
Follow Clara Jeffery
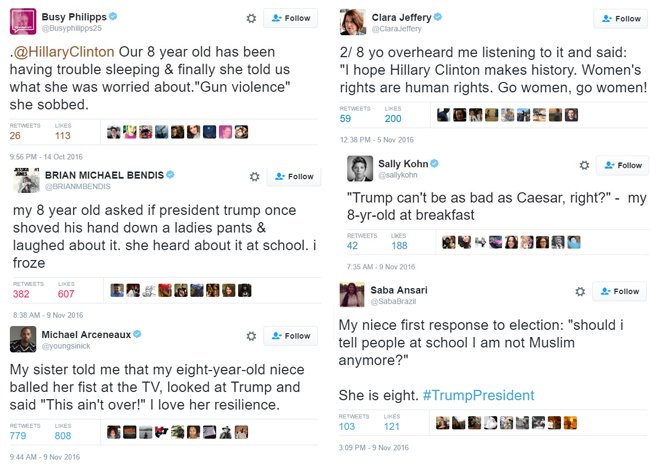point(620,18)
